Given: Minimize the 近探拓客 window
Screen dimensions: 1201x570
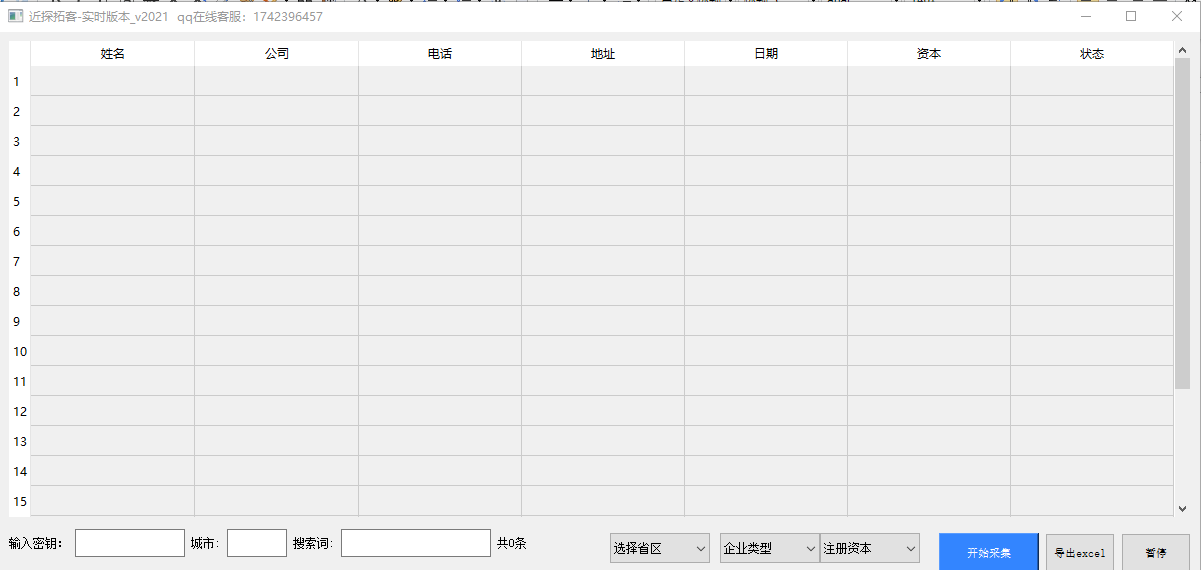Looking at the screenshot, I should (x=1086, y=16).
